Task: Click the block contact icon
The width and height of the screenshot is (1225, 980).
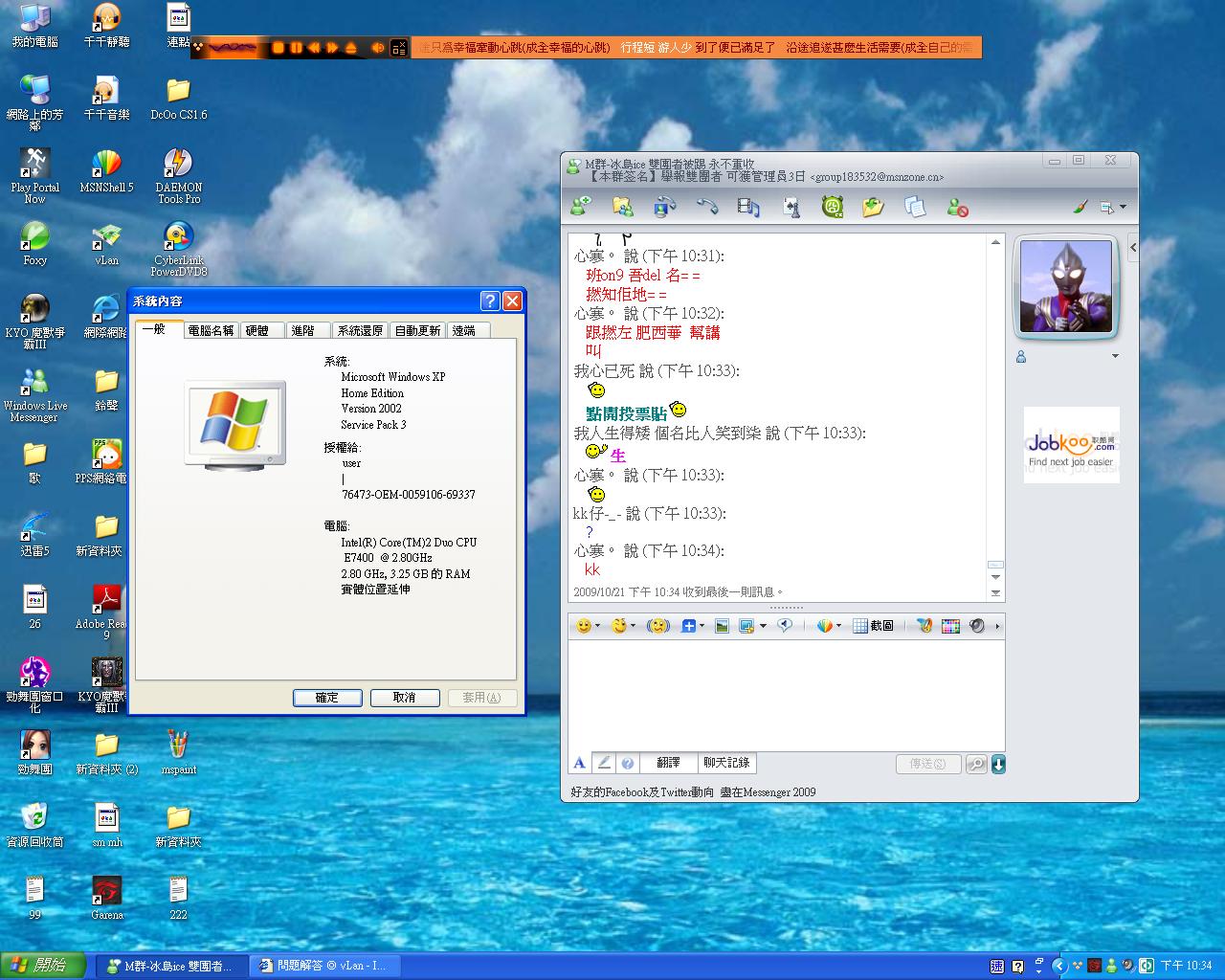Action: point(957,207)
